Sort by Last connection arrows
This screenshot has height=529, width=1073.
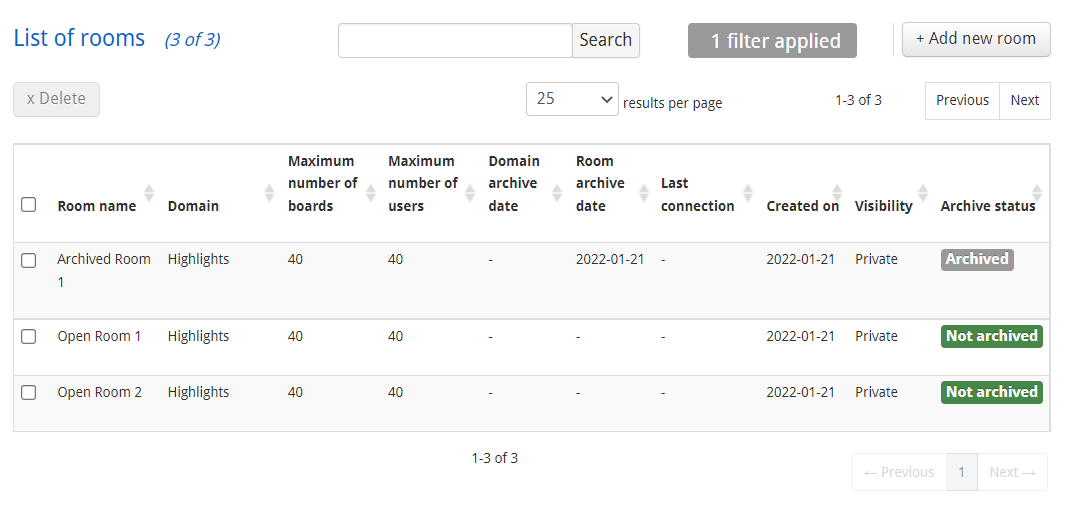tap(748, 194)
